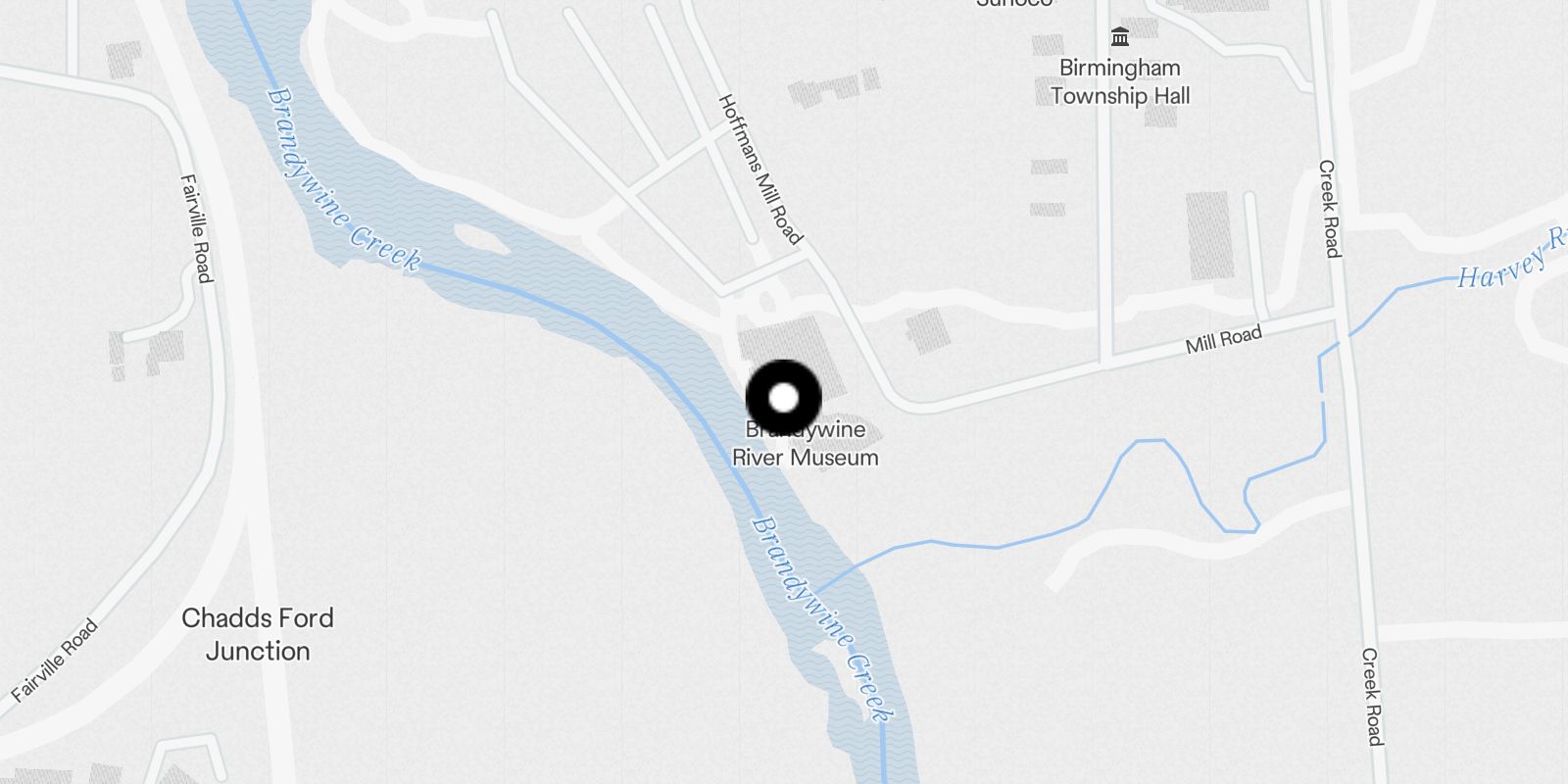Click Creek Road label near Mill Road intersection
1568x784 pixels.
point(1329,209)
